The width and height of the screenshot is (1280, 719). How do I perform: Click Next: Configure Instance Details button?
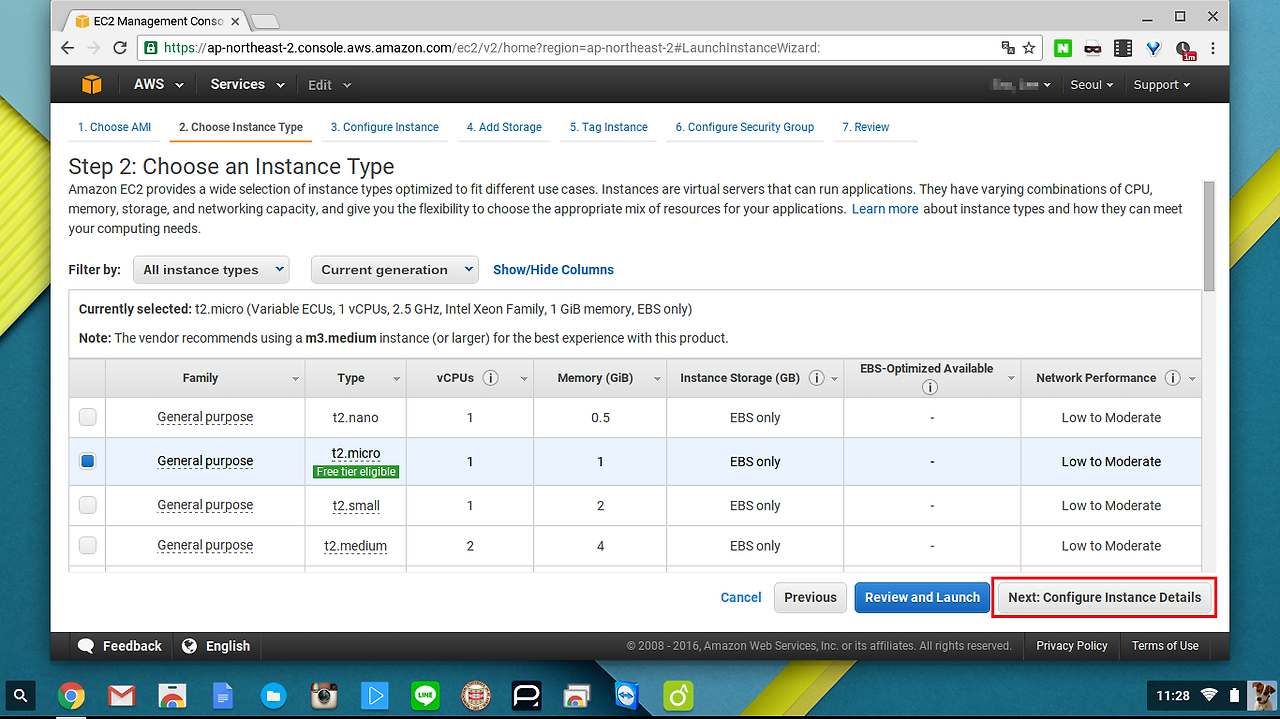click(1104, 597)
